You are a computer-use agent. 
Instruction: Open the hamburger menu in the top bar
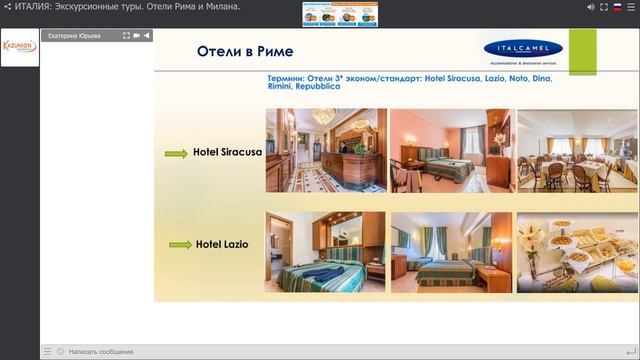coord(631,7)
